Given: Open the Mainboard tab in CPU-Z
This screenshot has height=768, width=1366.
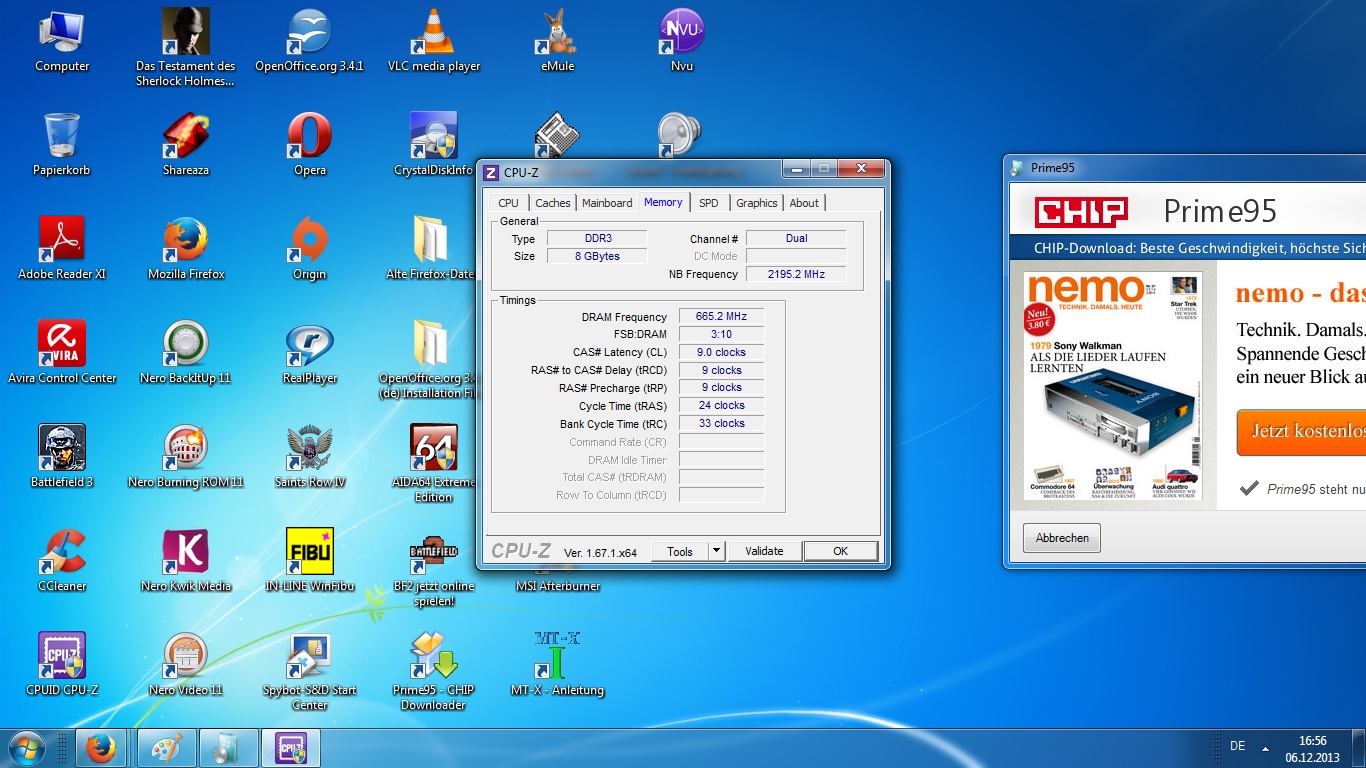Looking at the screenshot, I should point(607,203).
